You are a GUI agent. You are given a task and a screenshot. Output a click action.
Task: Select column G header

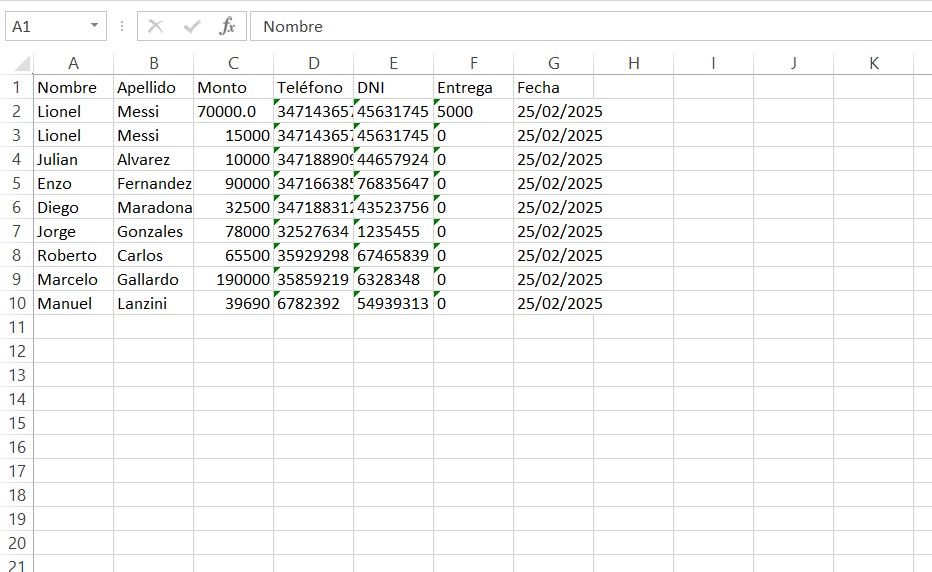click(x=553, y=63)
